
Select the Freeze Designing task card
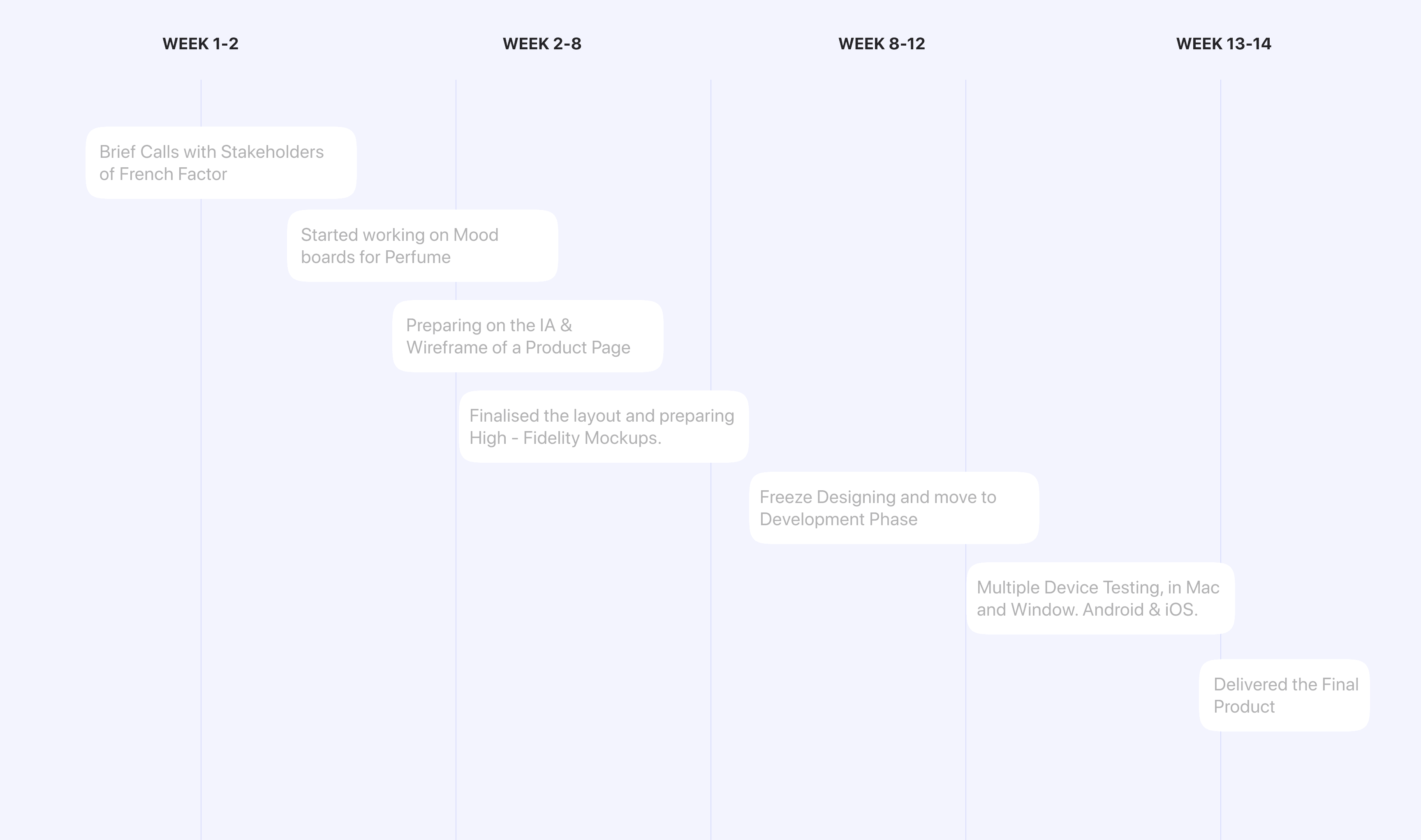[894, 508]
